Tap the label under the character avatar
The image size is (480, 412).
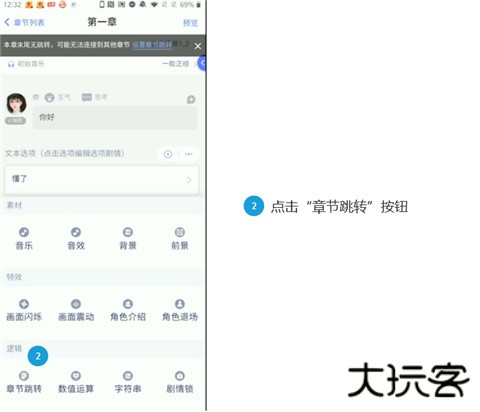(x=15, y=120)
